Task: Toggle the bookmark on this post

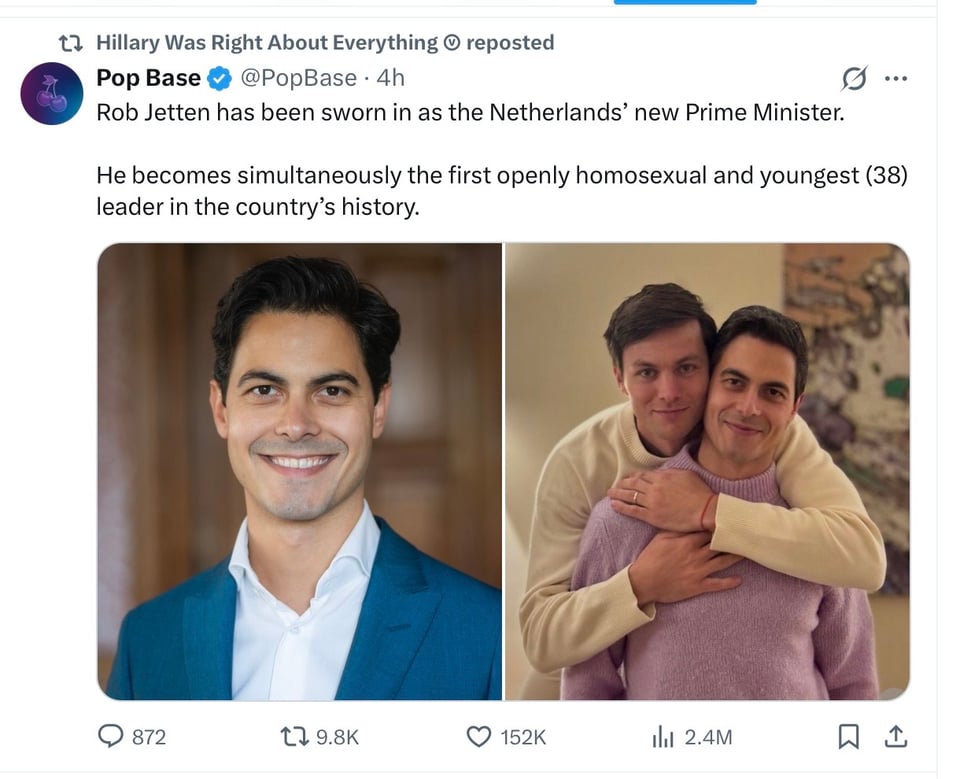Action: (850, 736)
